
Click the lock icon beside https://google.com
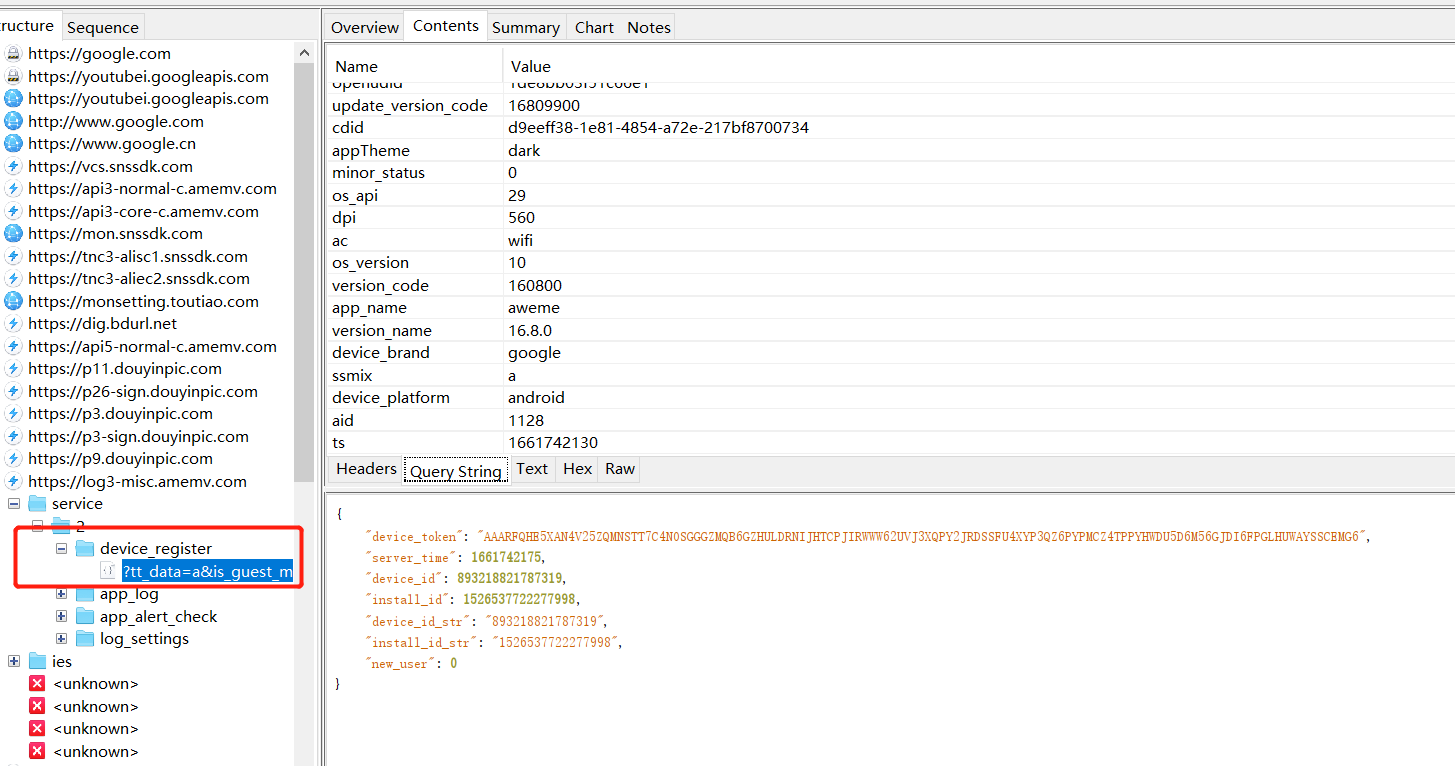13,54
